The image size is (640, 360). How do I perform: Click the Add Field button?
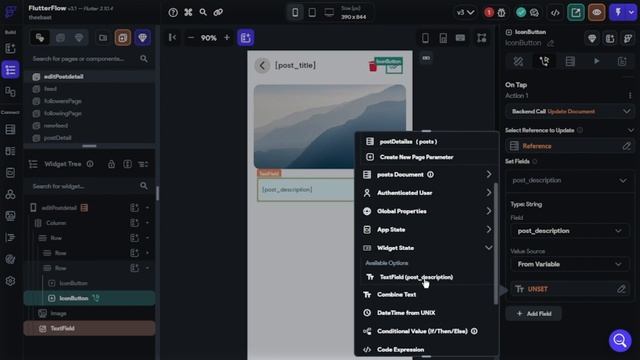(534, 313)
